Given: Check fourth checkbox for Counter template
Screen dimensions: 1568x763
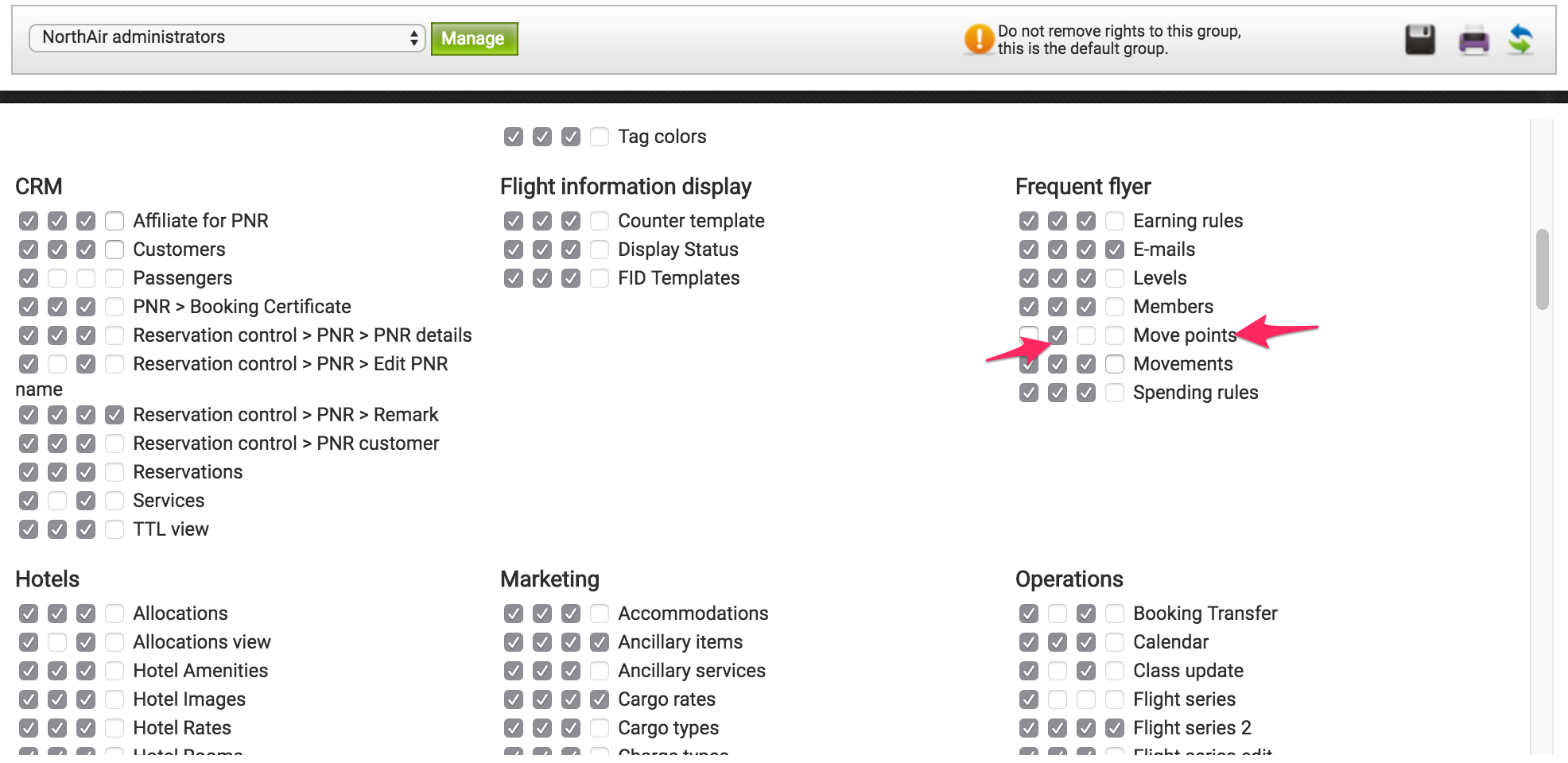Looking at the screenshot, I should [x=600, y=221].
